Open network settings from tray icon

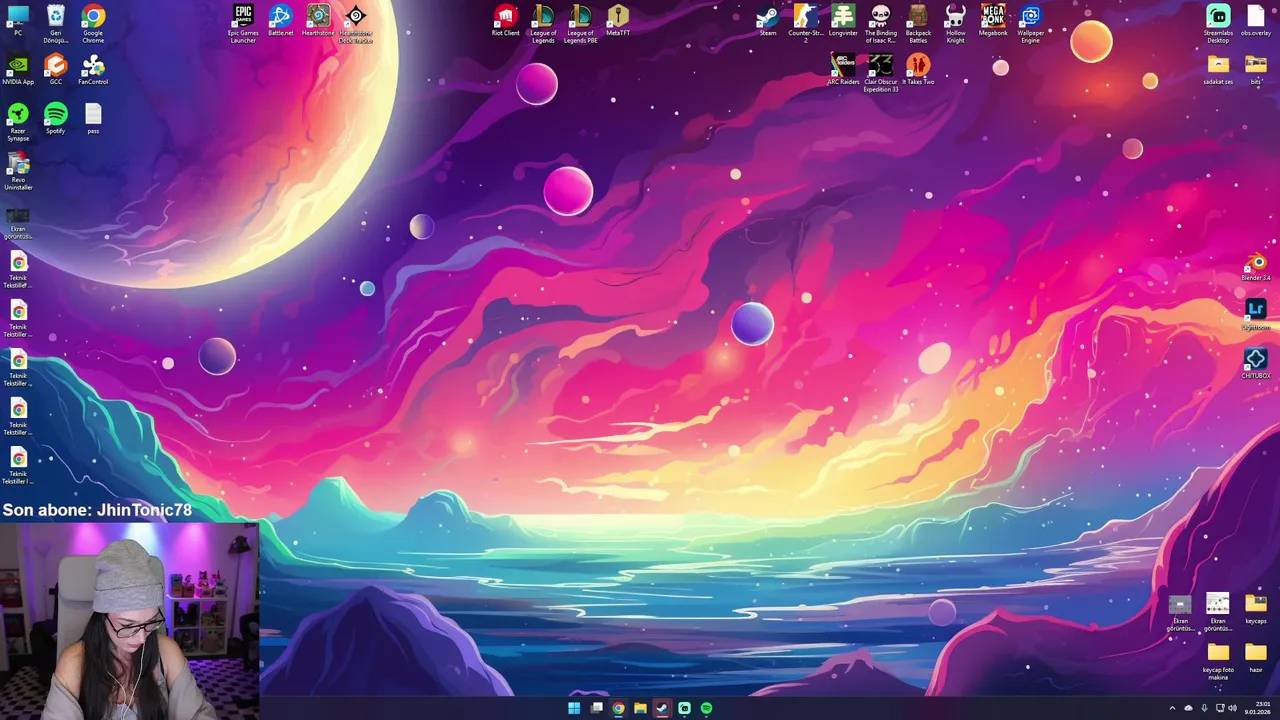point(1220,708)
